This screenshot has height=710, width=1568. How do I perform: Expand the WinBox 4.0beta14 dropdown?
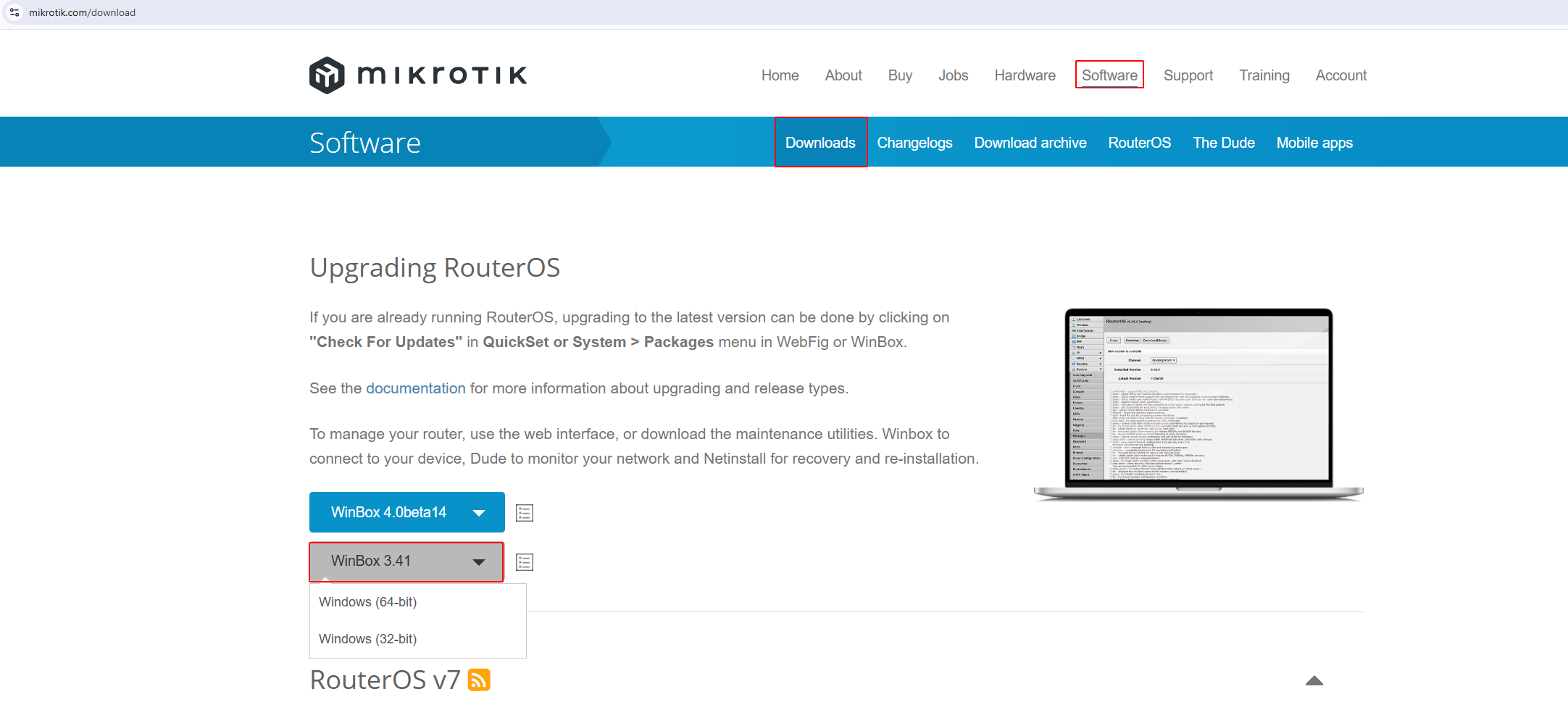(407, 512)
